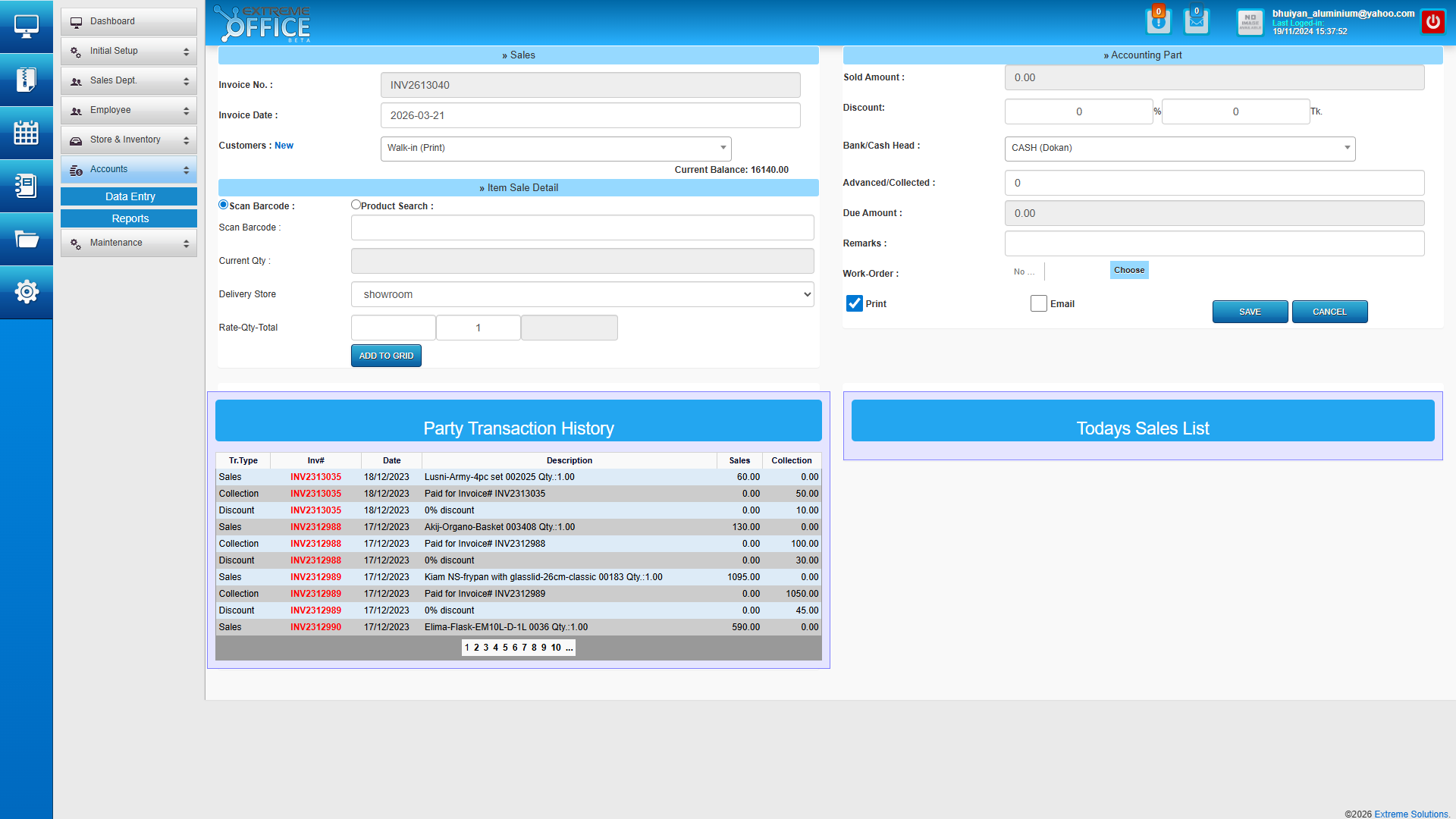Click the zipped document sidebar icon
Image resolution: width=1456 pixels, height=819 pixels.
point(26,80)
